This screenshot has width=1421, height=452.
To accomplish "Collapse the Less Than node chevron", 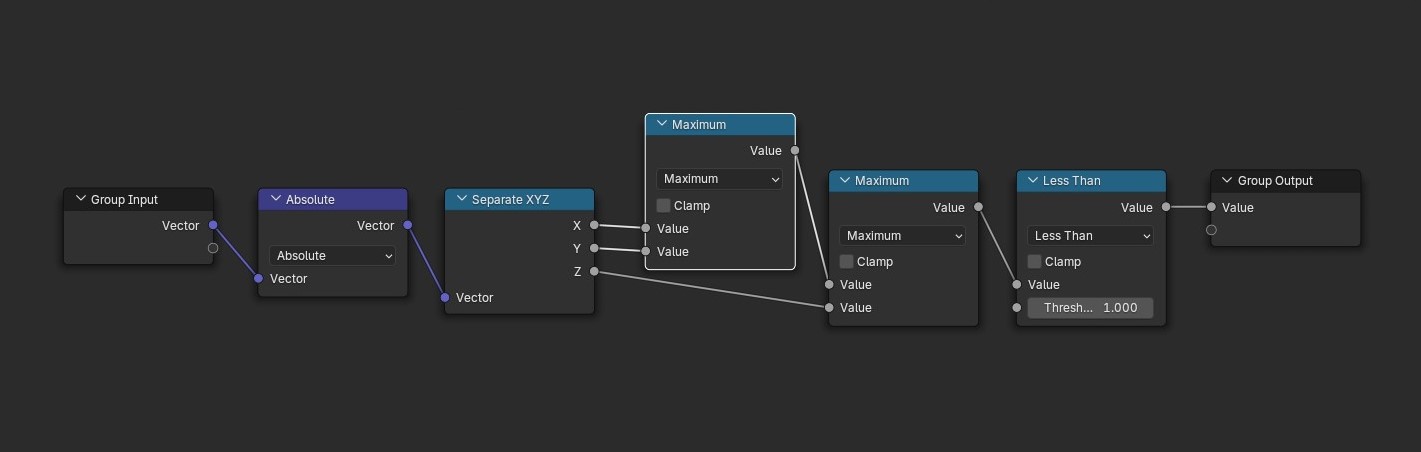I will 1032,180.
